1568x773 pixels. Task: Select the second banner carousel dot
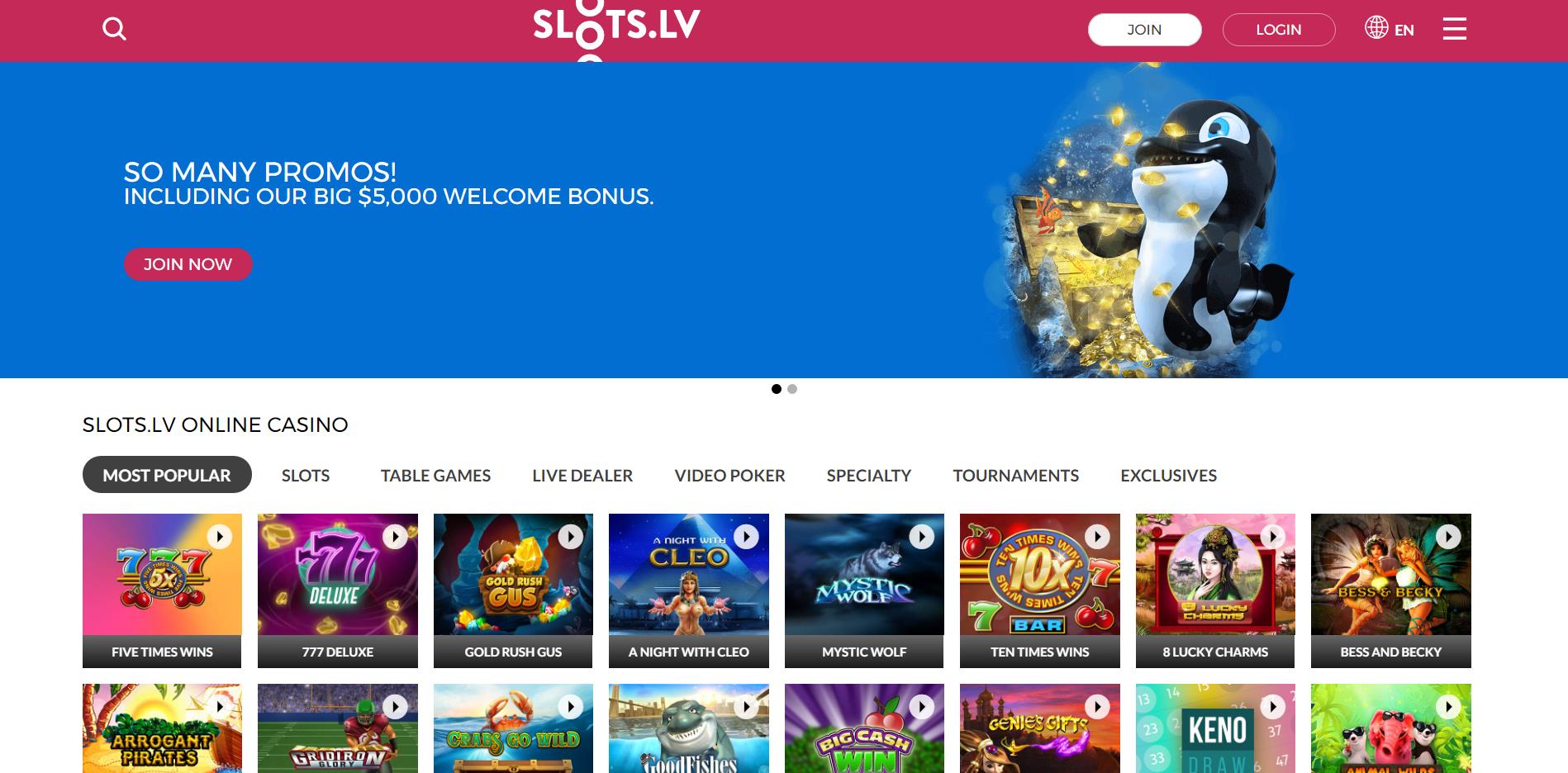tap(792, 389)
